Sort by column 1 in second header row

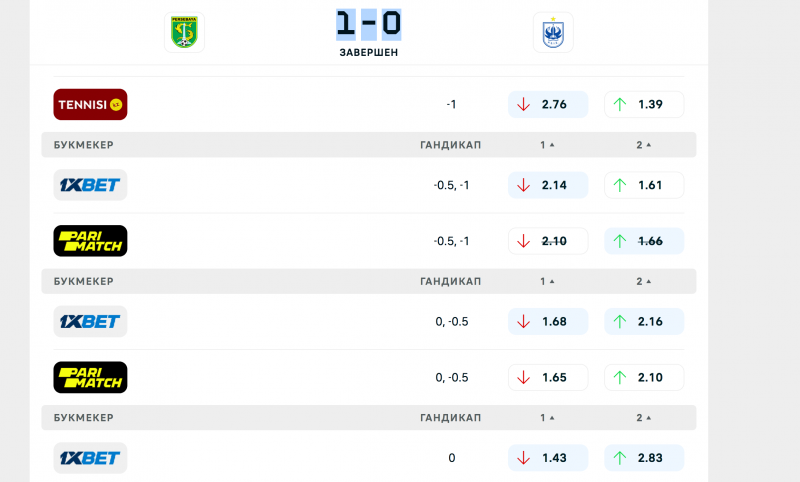547,281
